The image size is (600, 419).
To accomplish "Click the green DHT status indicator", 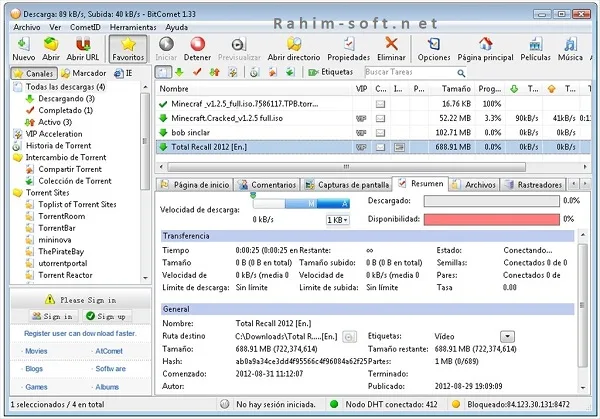I will [334, 404].
